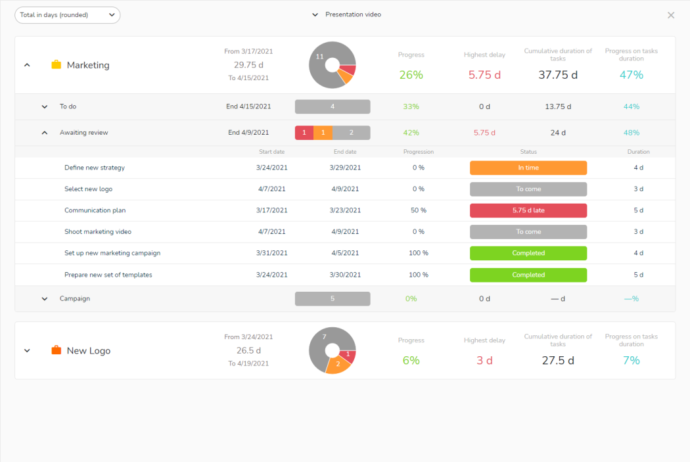Click the gray segment showing 2 in Awaiting review

[351, 132]
